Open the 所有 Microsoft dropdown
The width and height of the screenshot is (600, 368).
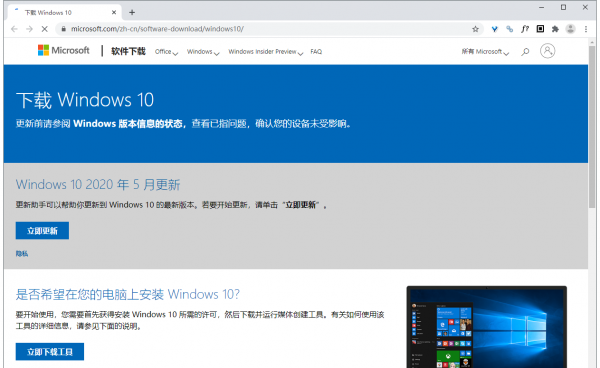pos(485,52)
